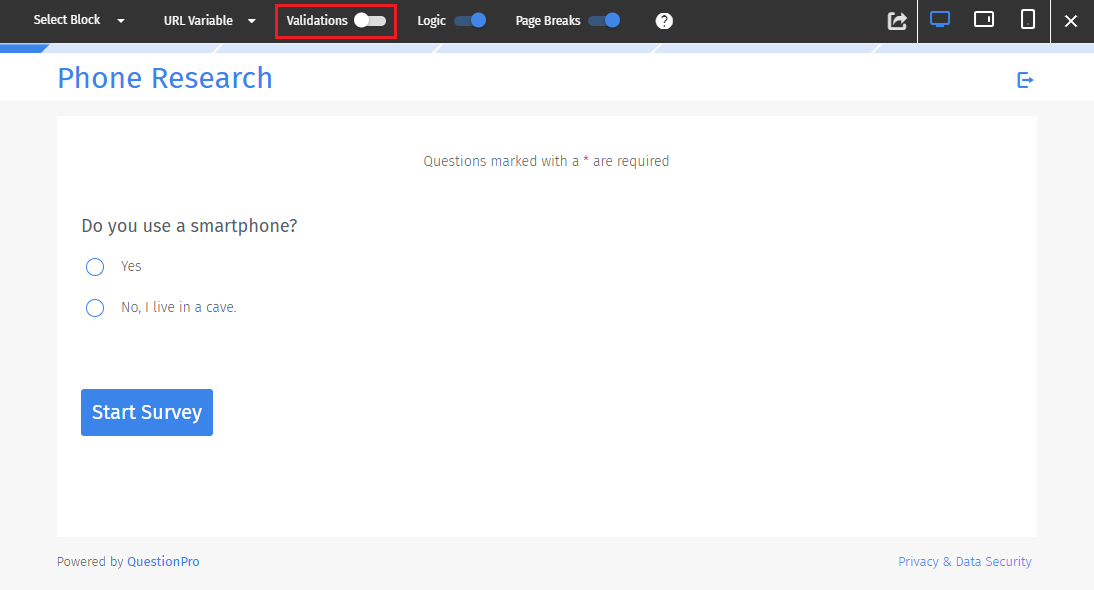The height and width of the screenshot is (590, 1094).
Task: Switch to mobile phone preview mode
Action: (1028, 20)
